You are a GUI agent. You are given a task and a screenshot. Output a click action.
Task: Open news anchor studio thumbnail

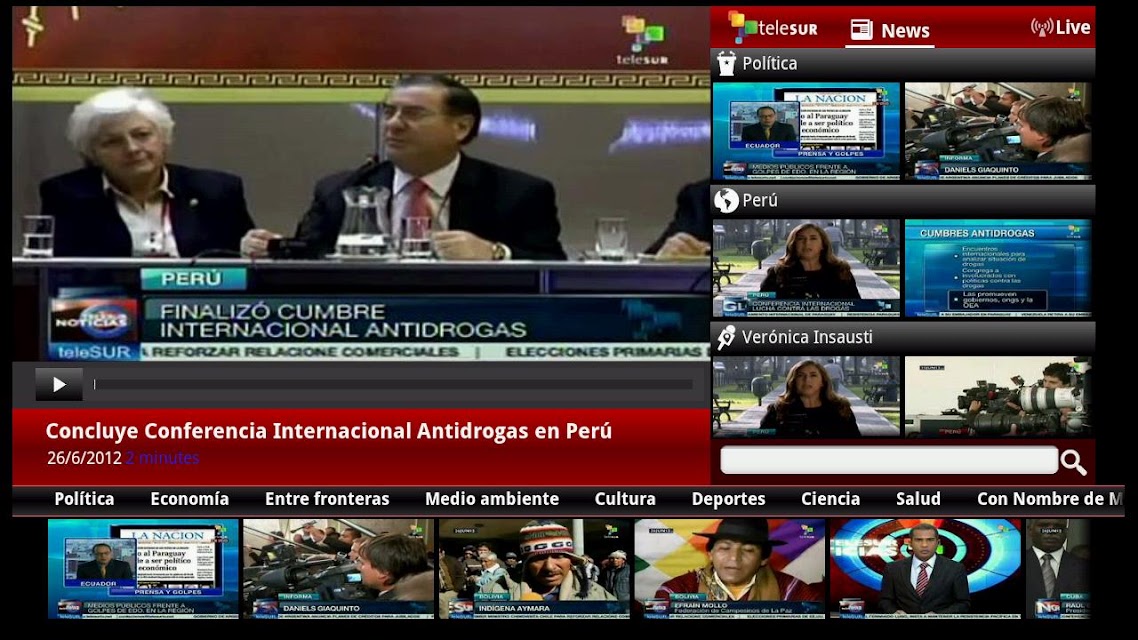tap(925, 569)
